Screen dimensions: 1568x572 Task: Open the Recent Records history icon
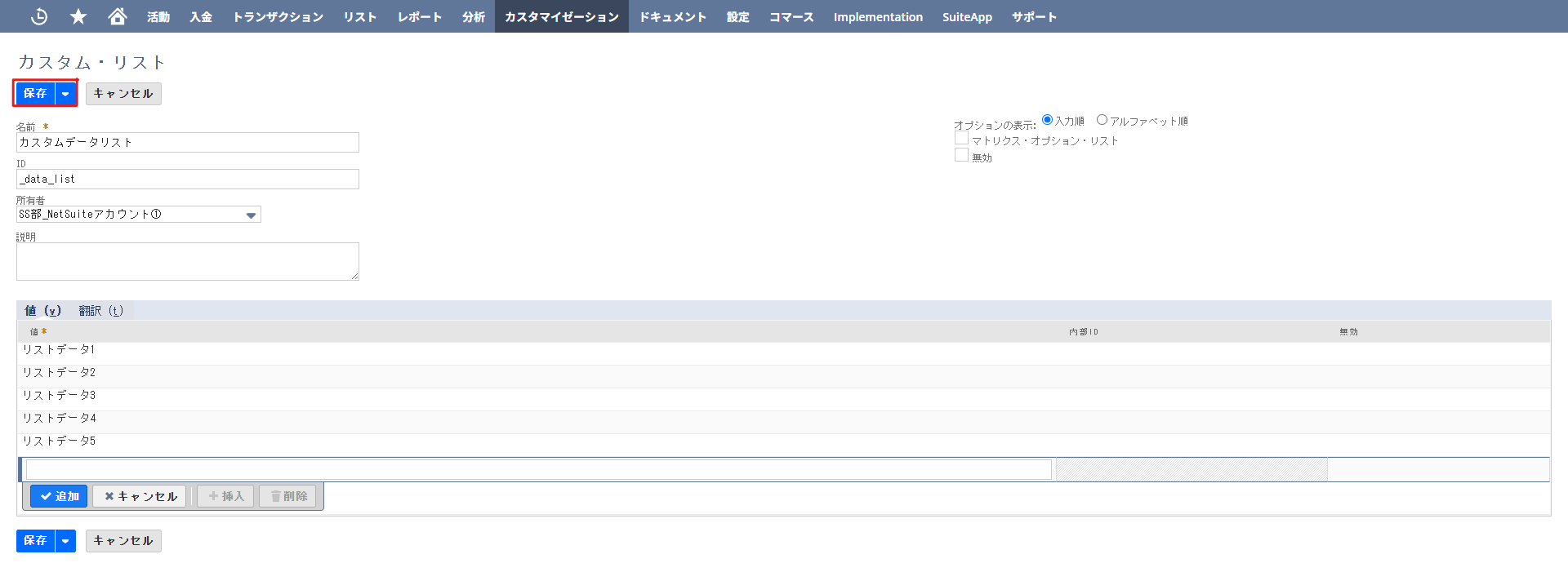(x=38, y=16)
